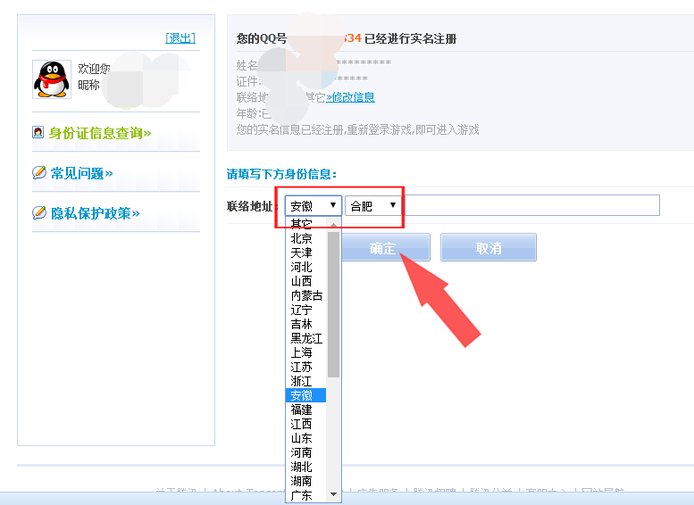Select 黑龙江 in the province list
Viewport: 694px width, 505px height.
pyautogui.click(x=306, y=338)
